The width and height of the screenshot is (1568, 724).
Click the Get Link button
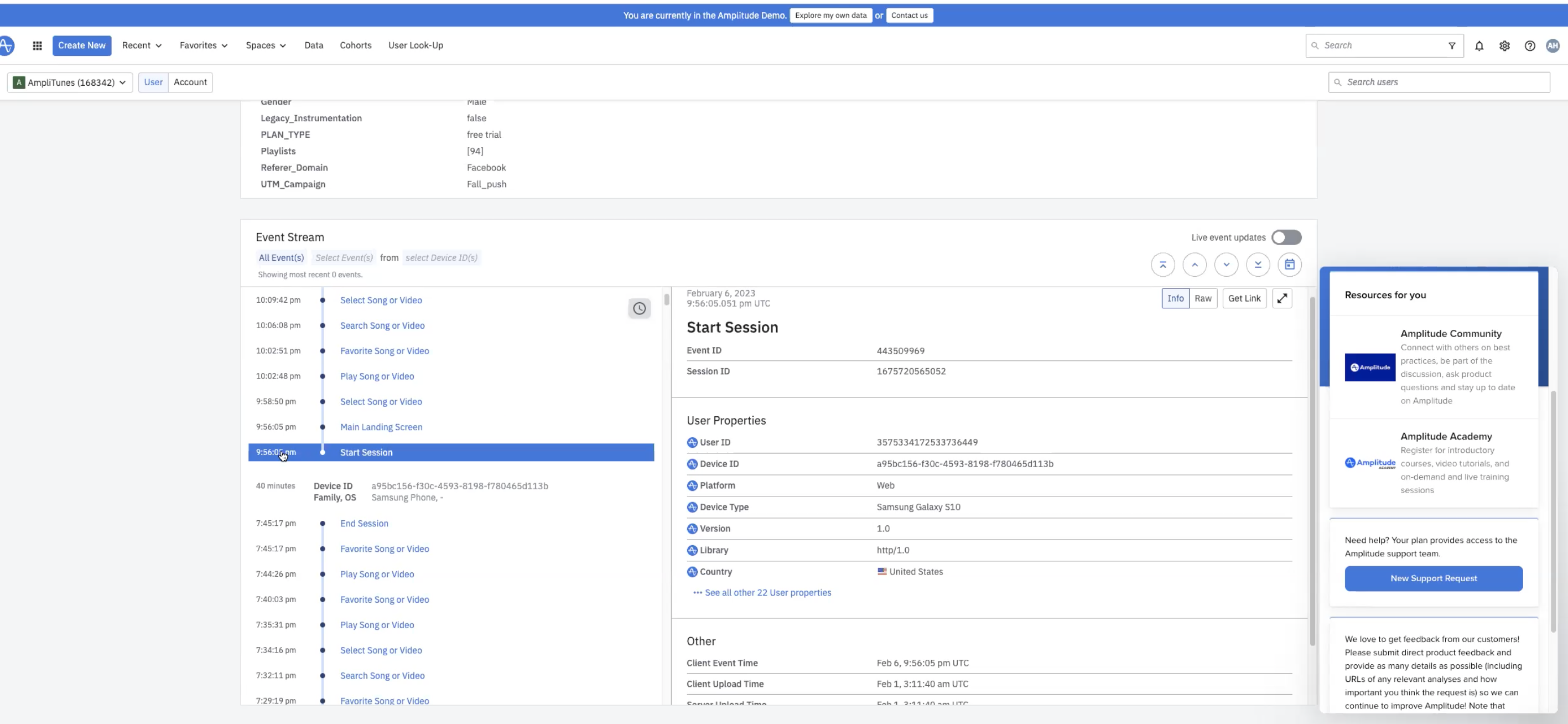click(1244, 298)
